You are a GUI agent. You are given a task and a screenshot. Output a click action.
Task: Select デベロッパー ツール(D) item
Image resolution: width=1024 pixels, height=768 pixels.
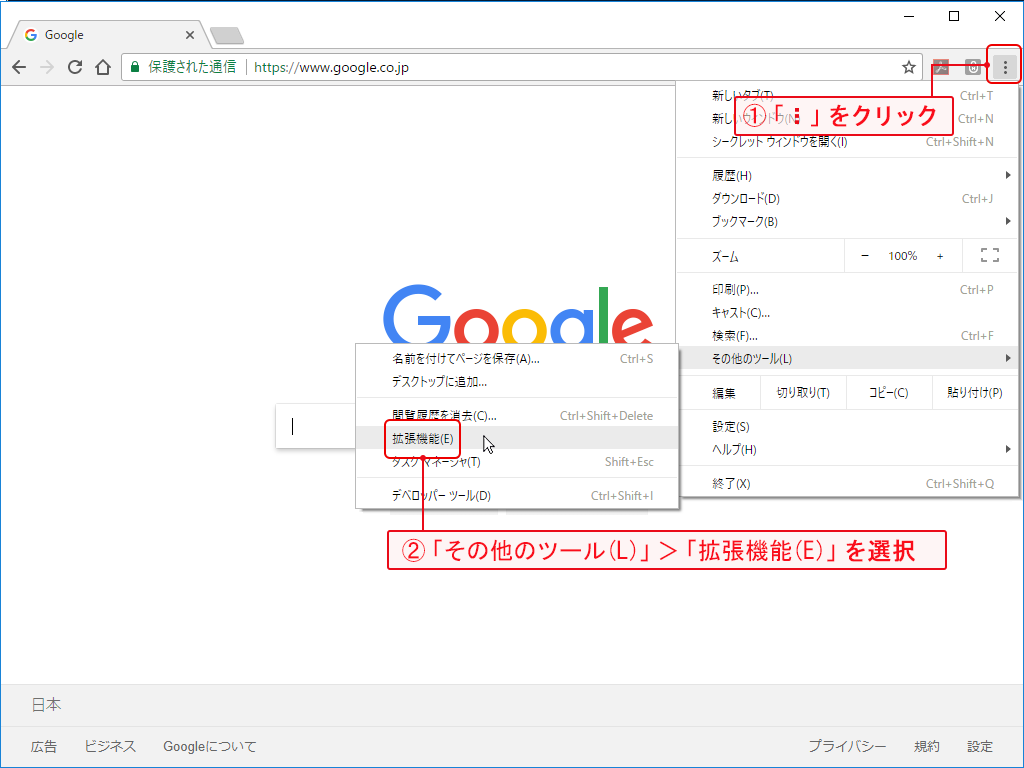coord(517,495)
